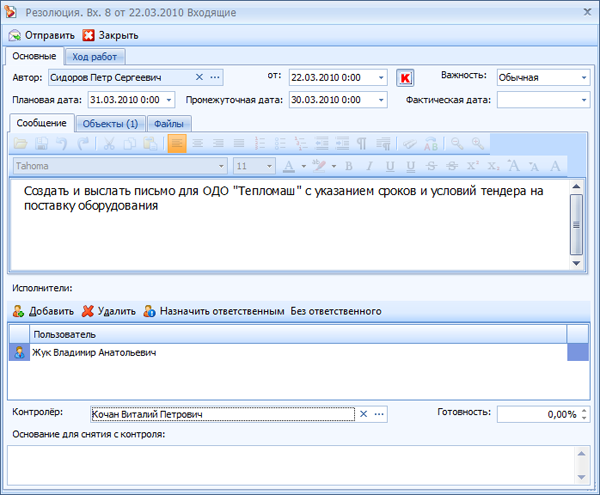The image size is (600, 495).
Task: Click the Paste clipboard icon
Action: tap(150, 143)
